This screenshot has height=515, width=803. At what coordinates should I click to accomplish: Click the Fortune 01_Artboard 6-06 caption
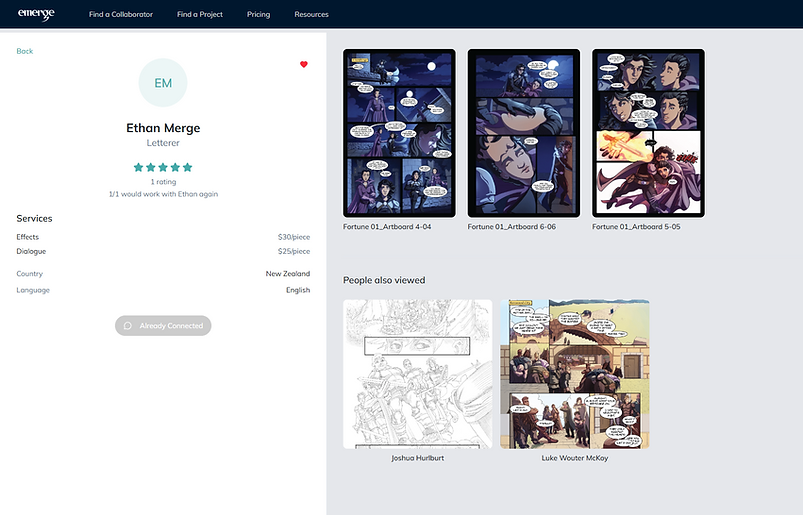(512, 227)
